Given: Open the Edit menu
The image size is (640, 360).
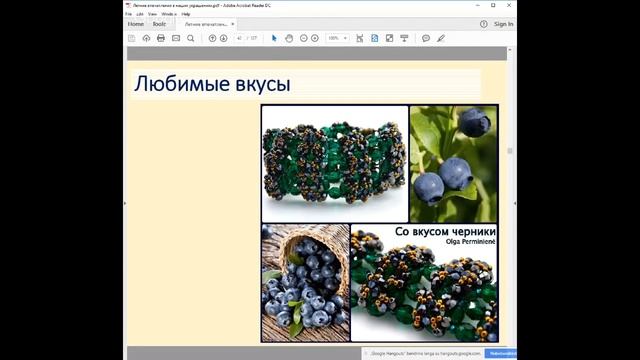Looking at the screenshot, I should point(140,14).
